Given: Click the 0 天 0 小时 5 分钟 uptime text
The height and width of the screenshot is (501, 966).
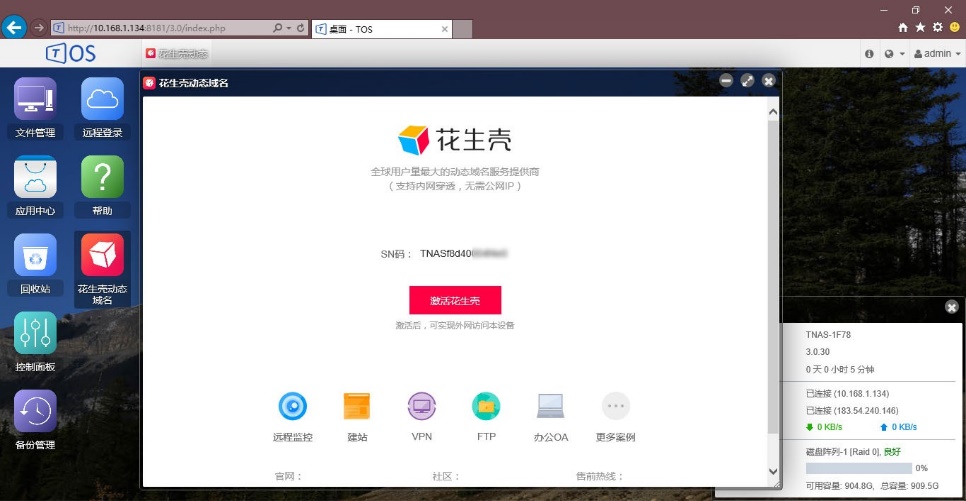Looking at the screenshot, I should click(840, 369).
